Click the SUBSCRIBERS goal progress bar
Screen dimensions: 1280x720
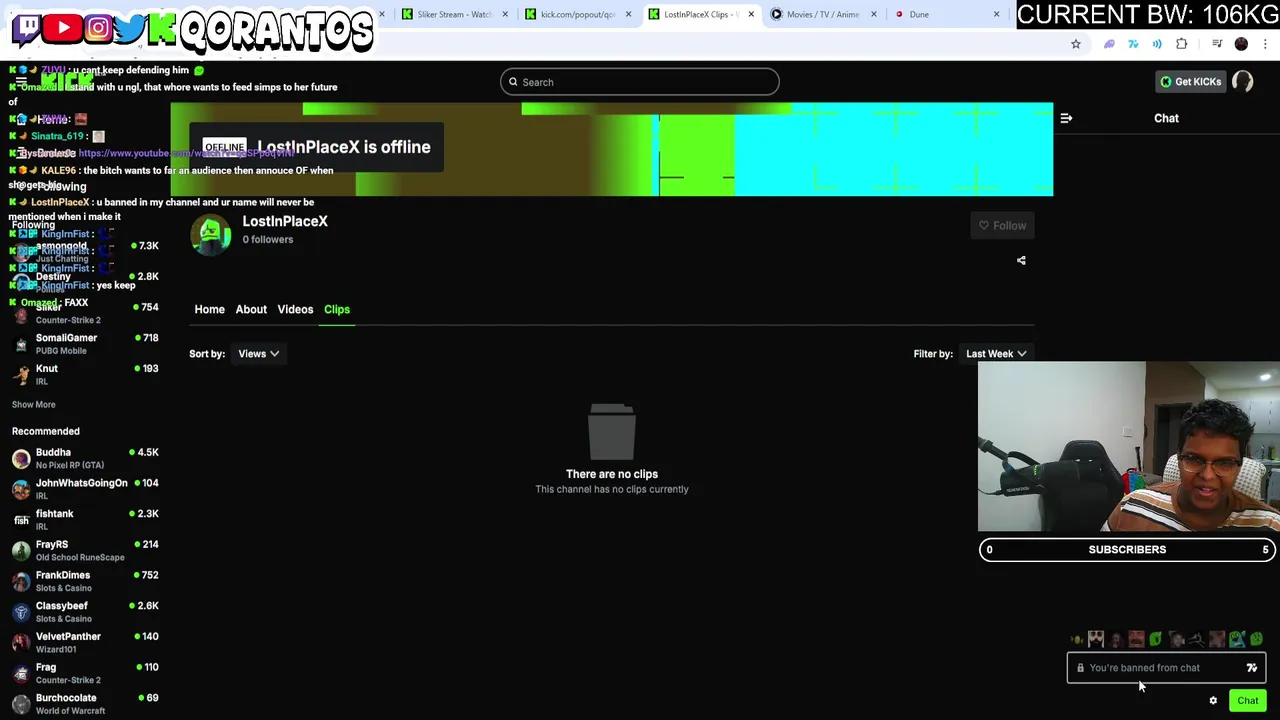[x=1127, y=549]
